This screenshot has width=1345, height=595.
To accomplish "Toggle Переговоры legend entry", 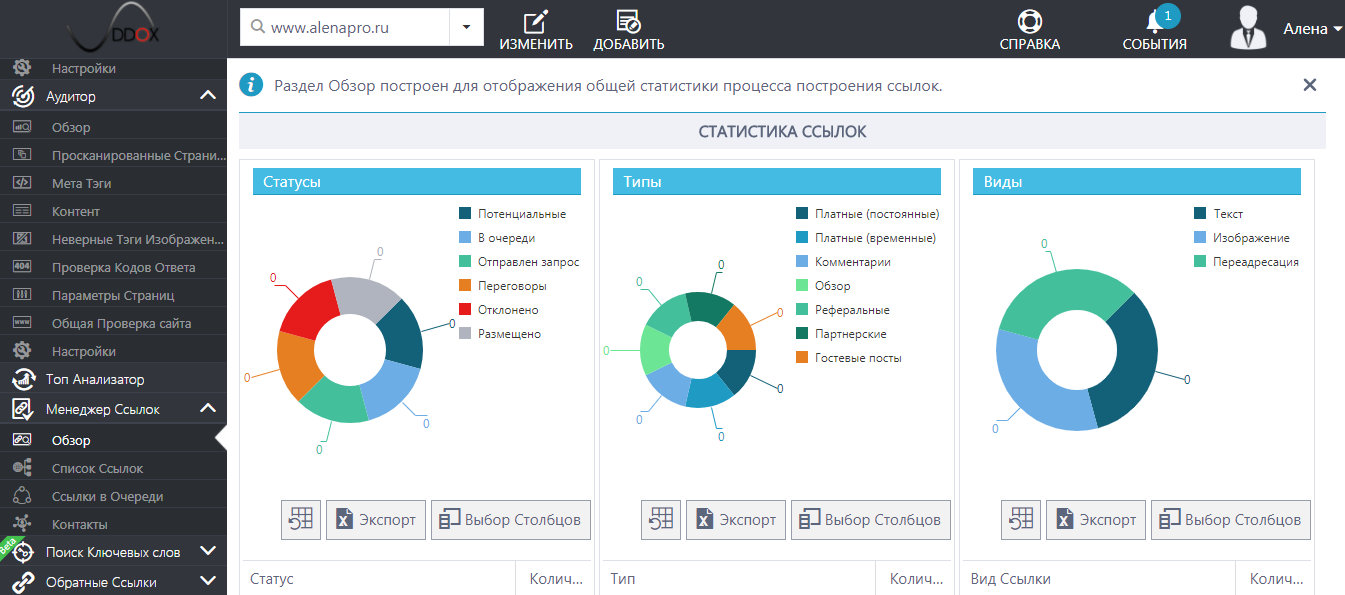I will [x=503, y=286].
